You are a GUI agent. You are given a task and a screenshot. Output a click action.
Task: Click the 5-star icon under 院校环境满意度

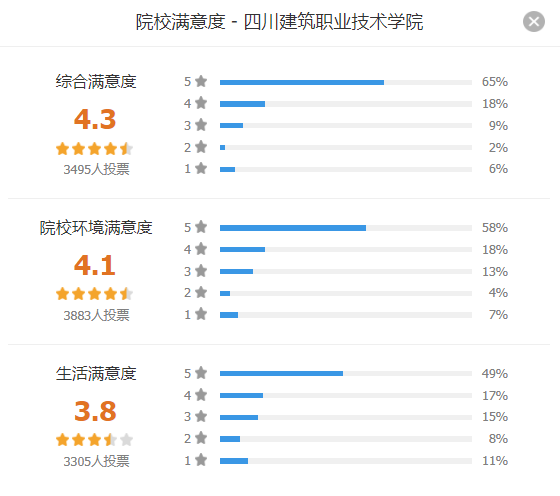pyautogui.click(x=201, y=227)
